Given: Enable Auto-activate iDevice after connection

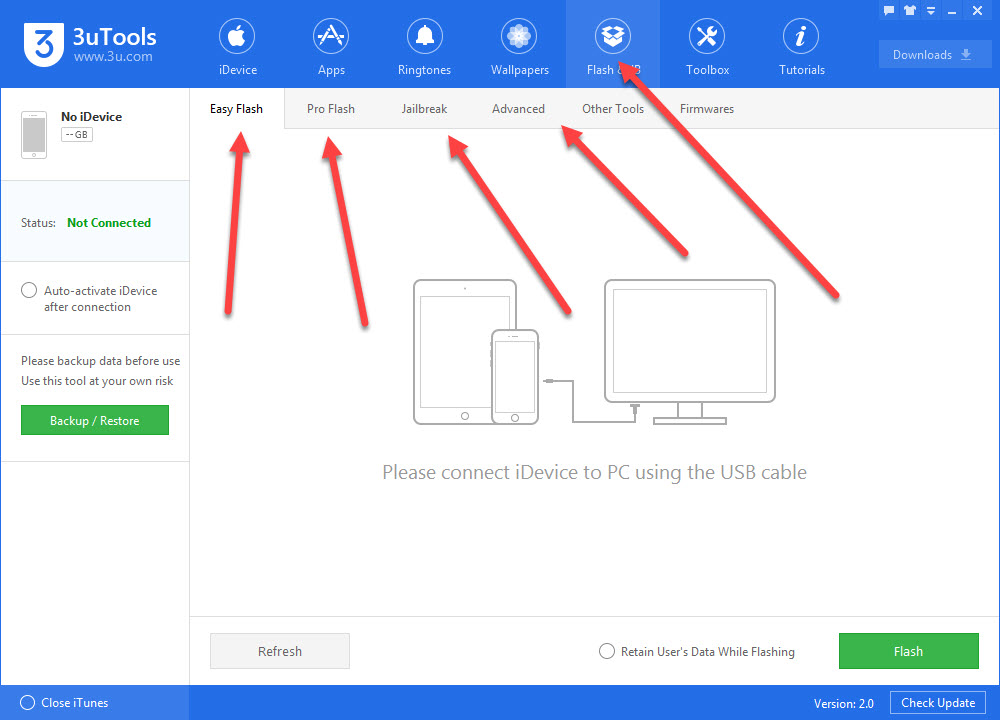Looking at the screenshot, I should 29,290.
